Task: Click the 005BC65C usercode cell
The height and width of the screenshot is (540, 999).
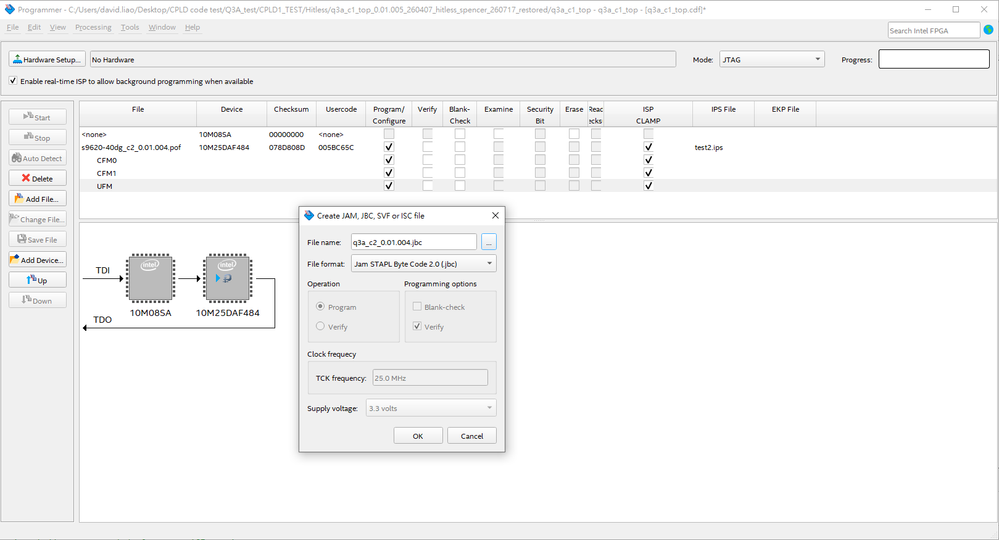Action: [x=336, y=147]
